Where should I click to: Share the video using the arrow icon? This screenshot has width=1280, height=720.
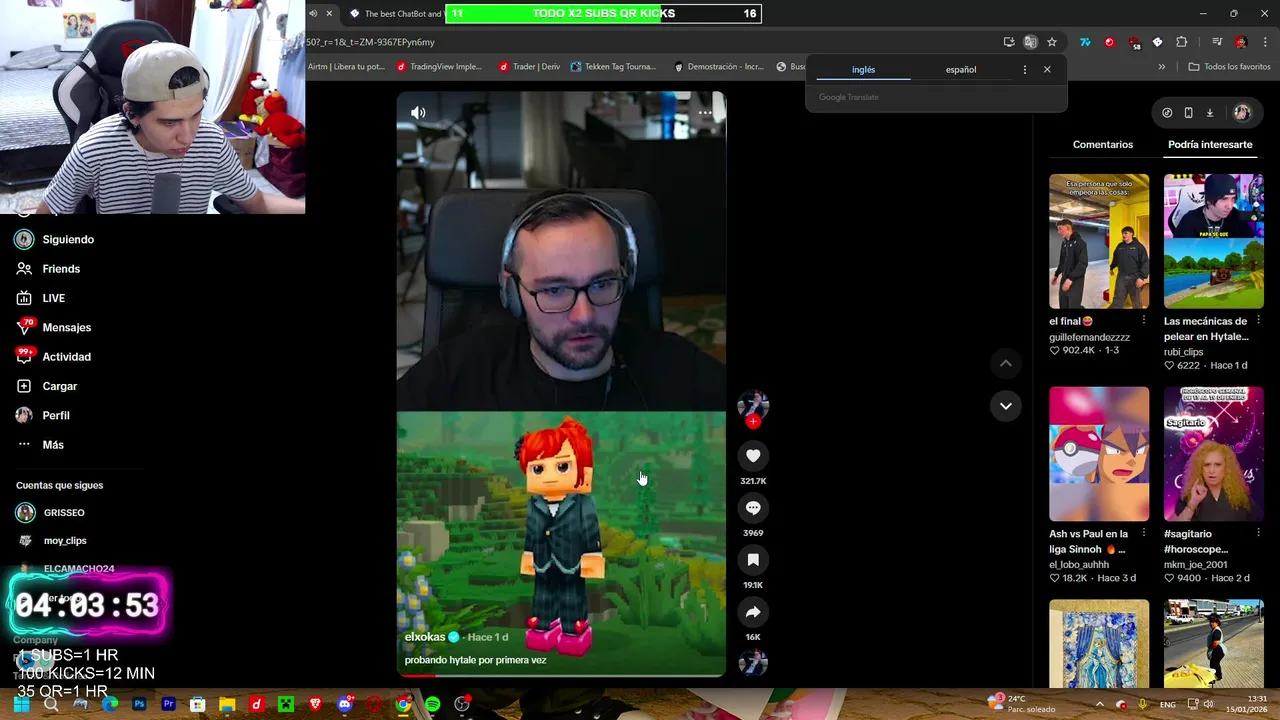753,612
